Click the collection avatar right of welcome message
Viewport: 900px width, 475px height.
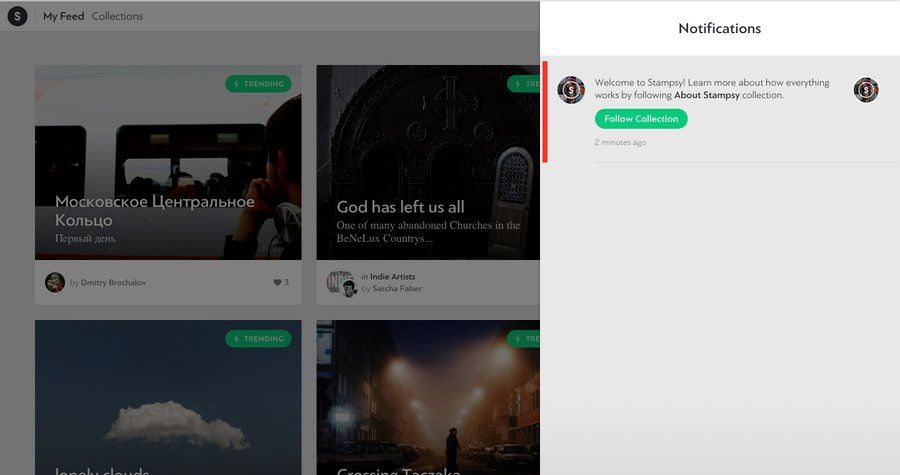tap(865, 90)
